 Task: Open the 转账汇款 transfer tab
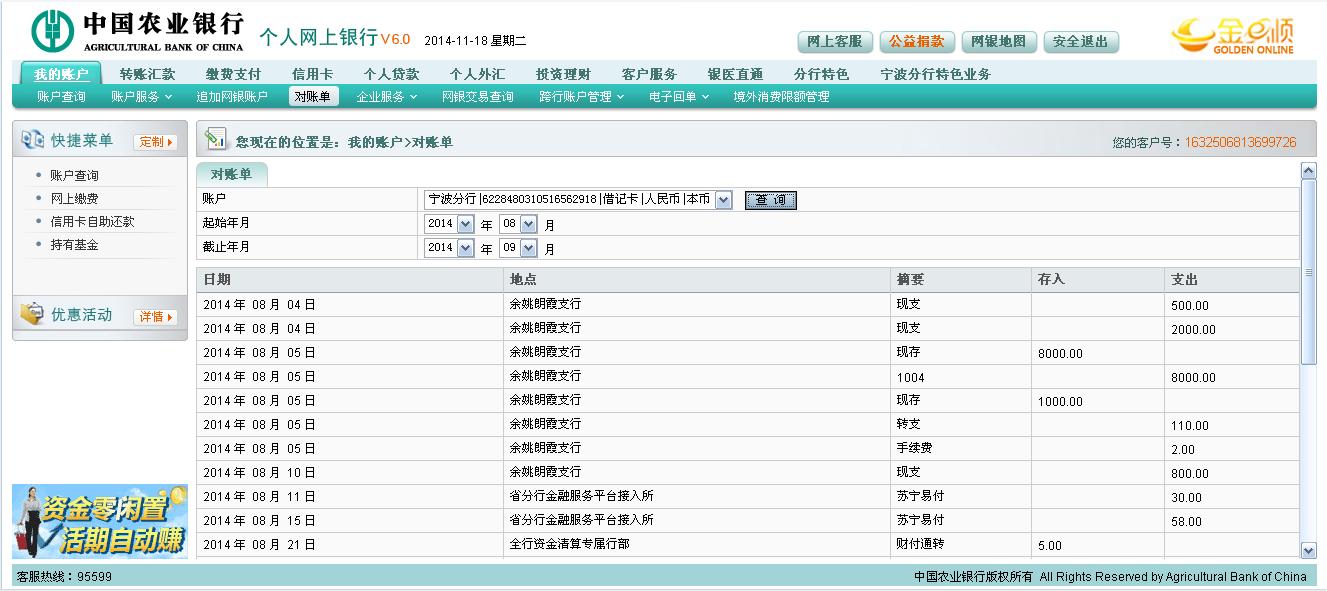pos(147,74)
